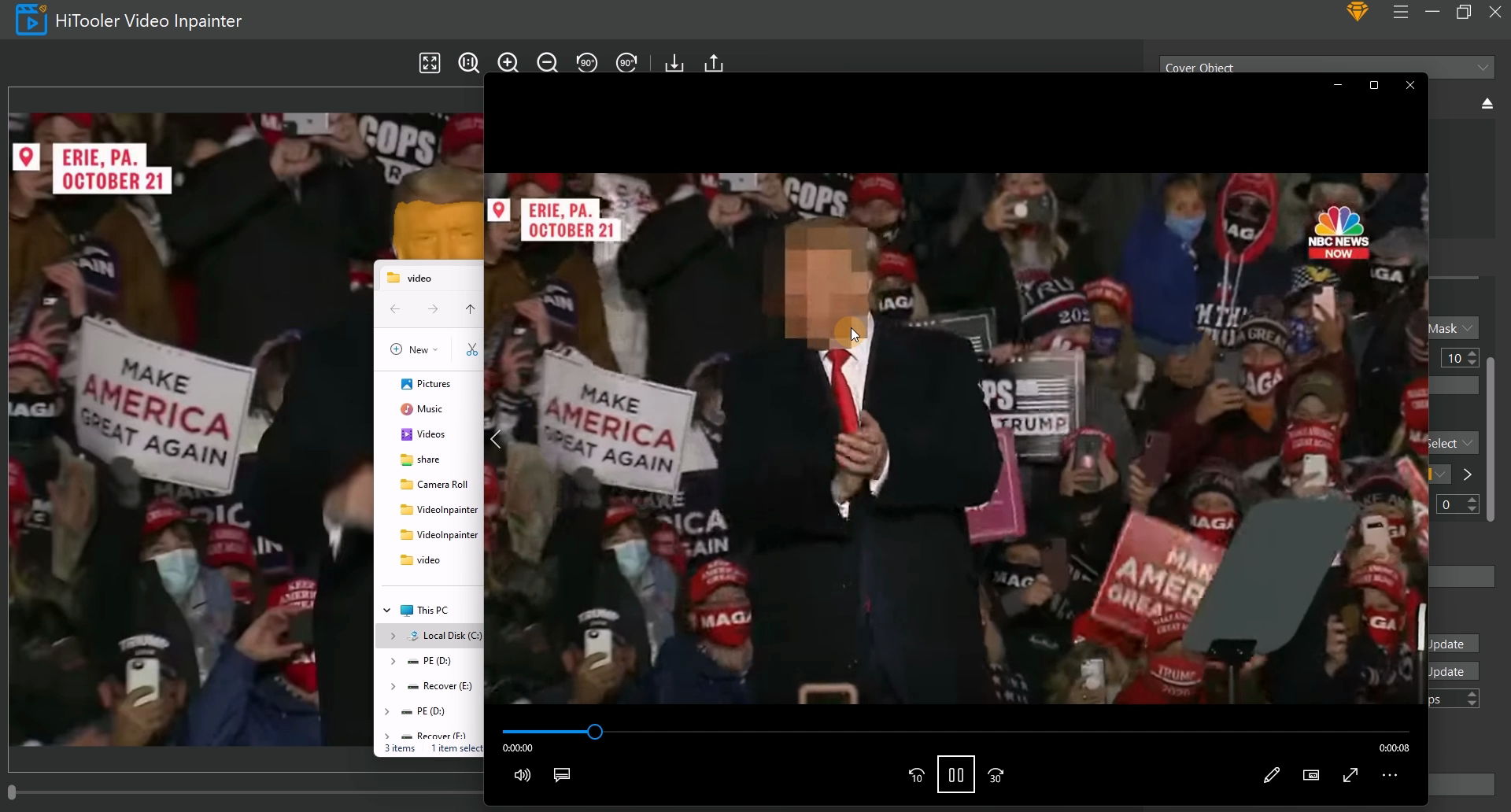Viewport: 1511px width, 812px height.
Task: Toggle closed captions in the video player
Action: [561, 775]
